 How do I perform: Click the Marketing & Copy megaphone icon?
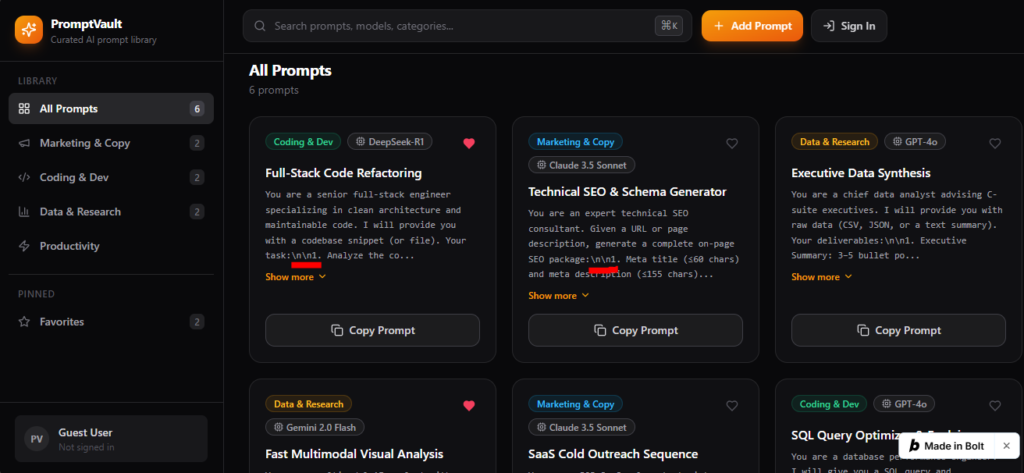[x=24, y=143]
